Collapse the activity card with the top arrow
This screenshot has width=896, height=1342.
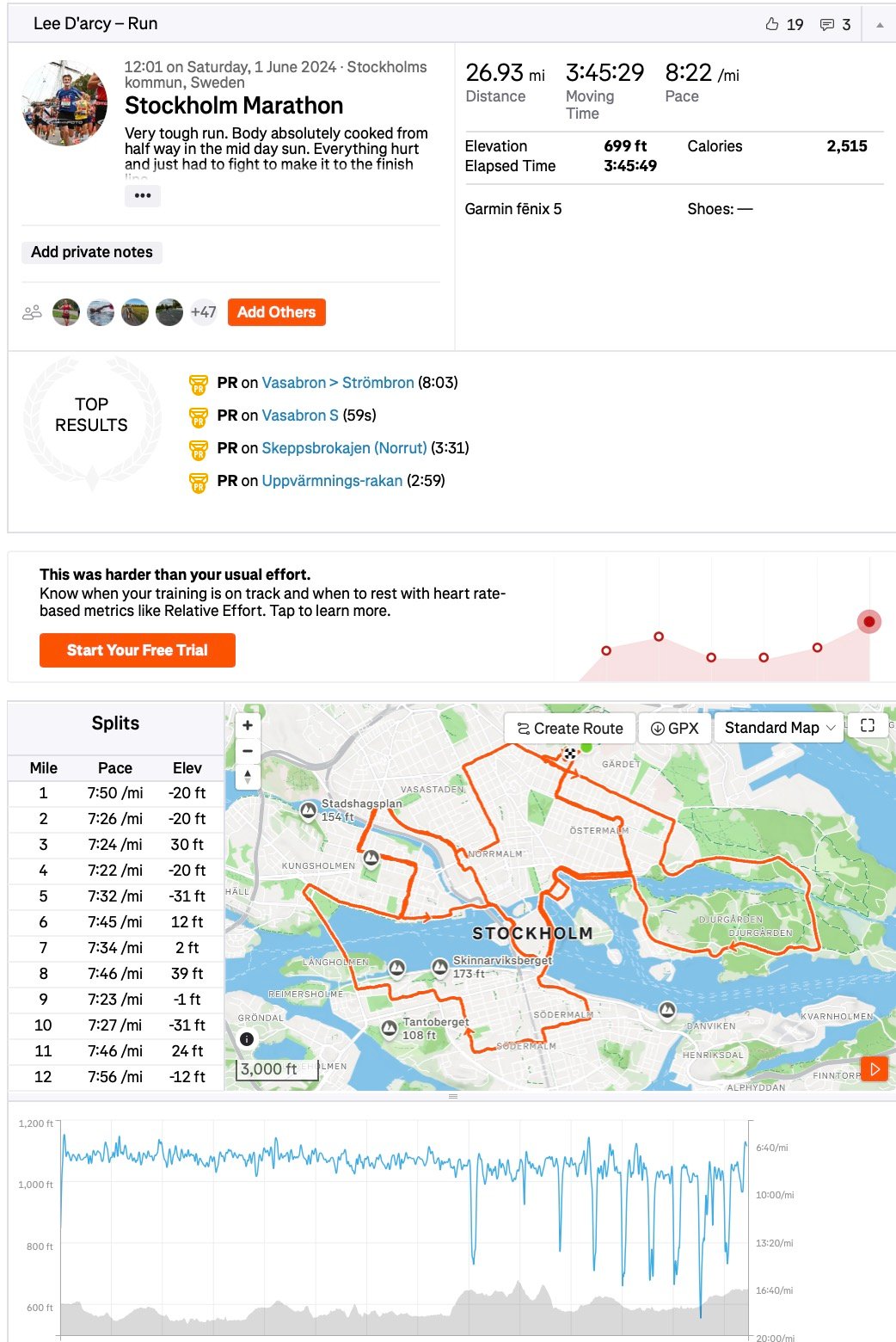point(880,25)
